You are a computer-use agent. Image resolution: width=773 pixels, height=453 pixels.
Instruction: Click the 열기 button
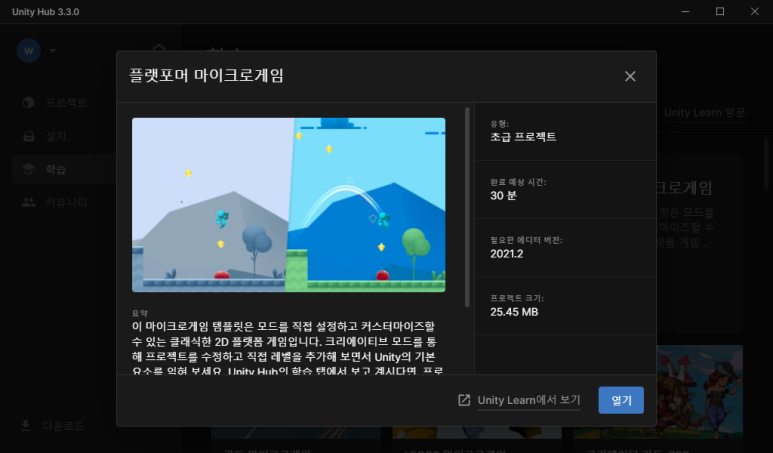pos(621,400)
